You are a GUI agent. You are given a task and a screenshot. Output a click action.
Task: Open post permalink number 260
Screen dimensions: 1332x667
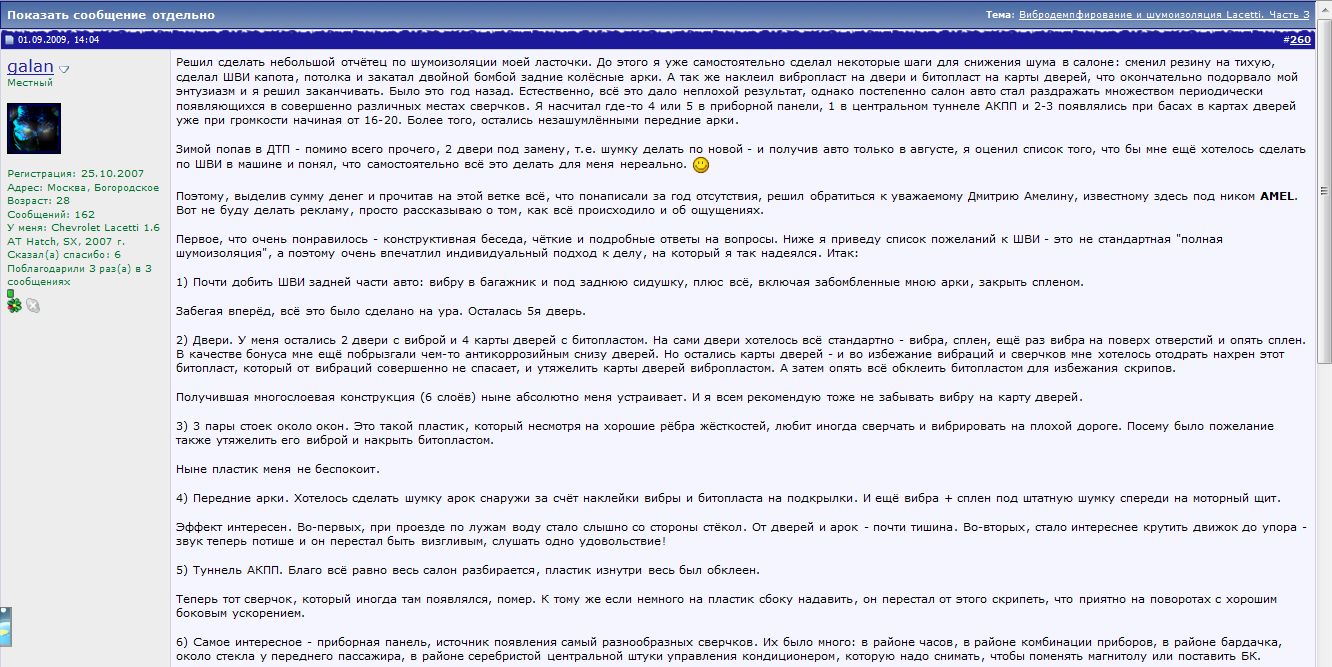coord(1299,40)
